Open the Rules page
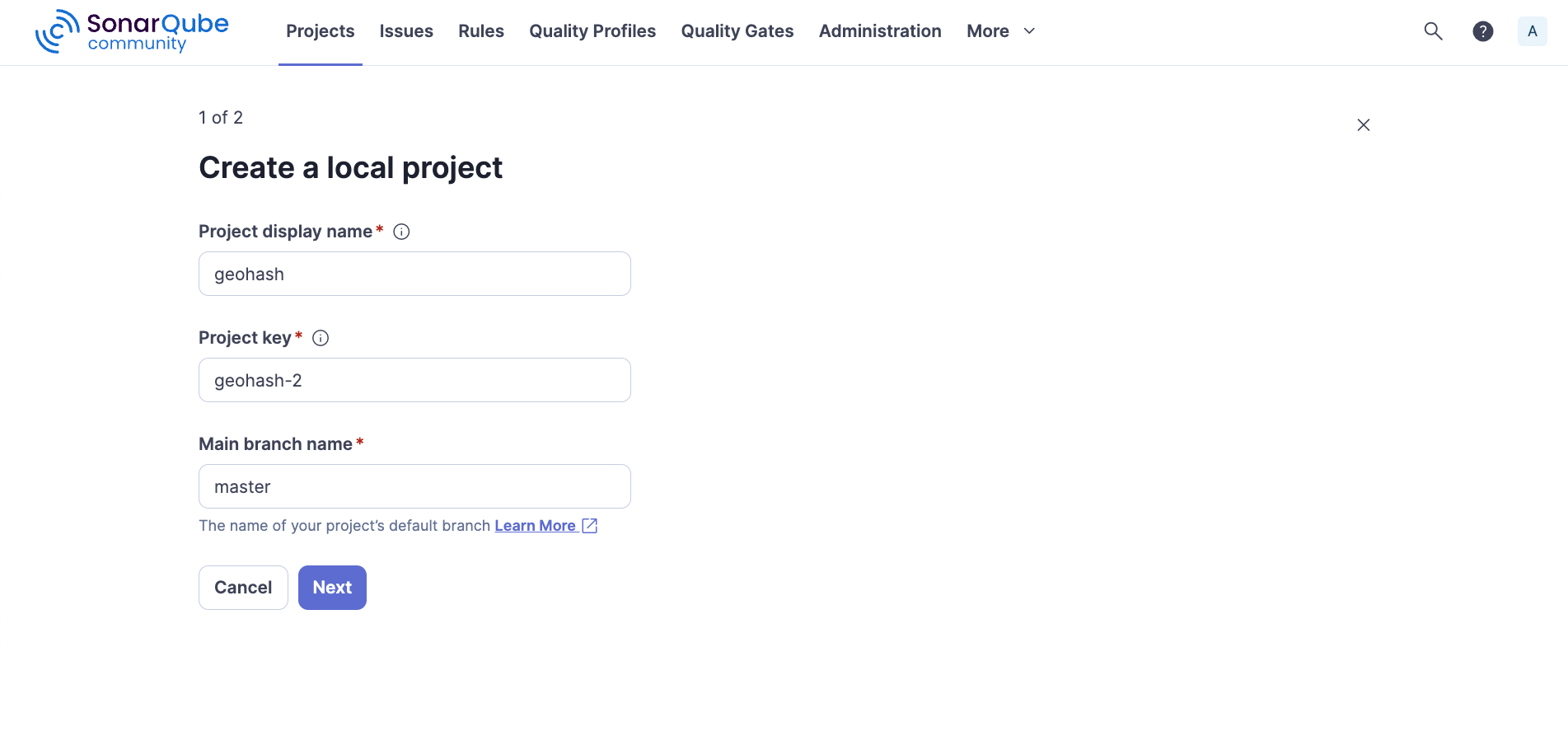The height and width of the screenshot is (755, 1568). (x=481, y=31)
